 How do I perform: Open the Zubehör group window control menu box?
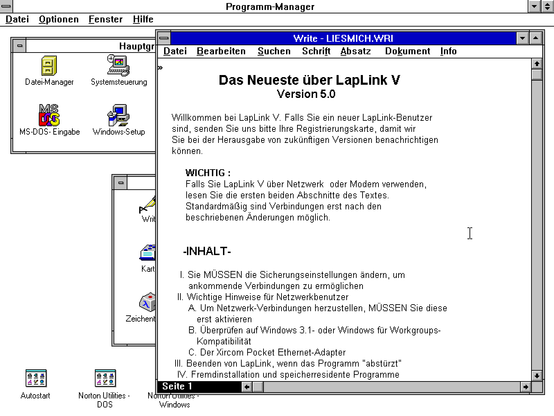[x=121, y=183]
